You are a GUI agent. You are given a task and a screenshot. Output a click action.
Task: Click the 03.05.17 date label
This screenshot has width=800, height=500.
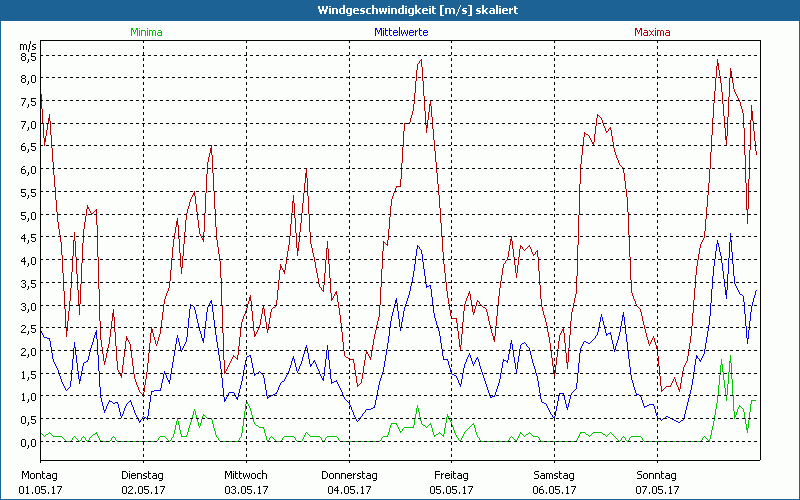pyautogui.click(x=246, y=491)
